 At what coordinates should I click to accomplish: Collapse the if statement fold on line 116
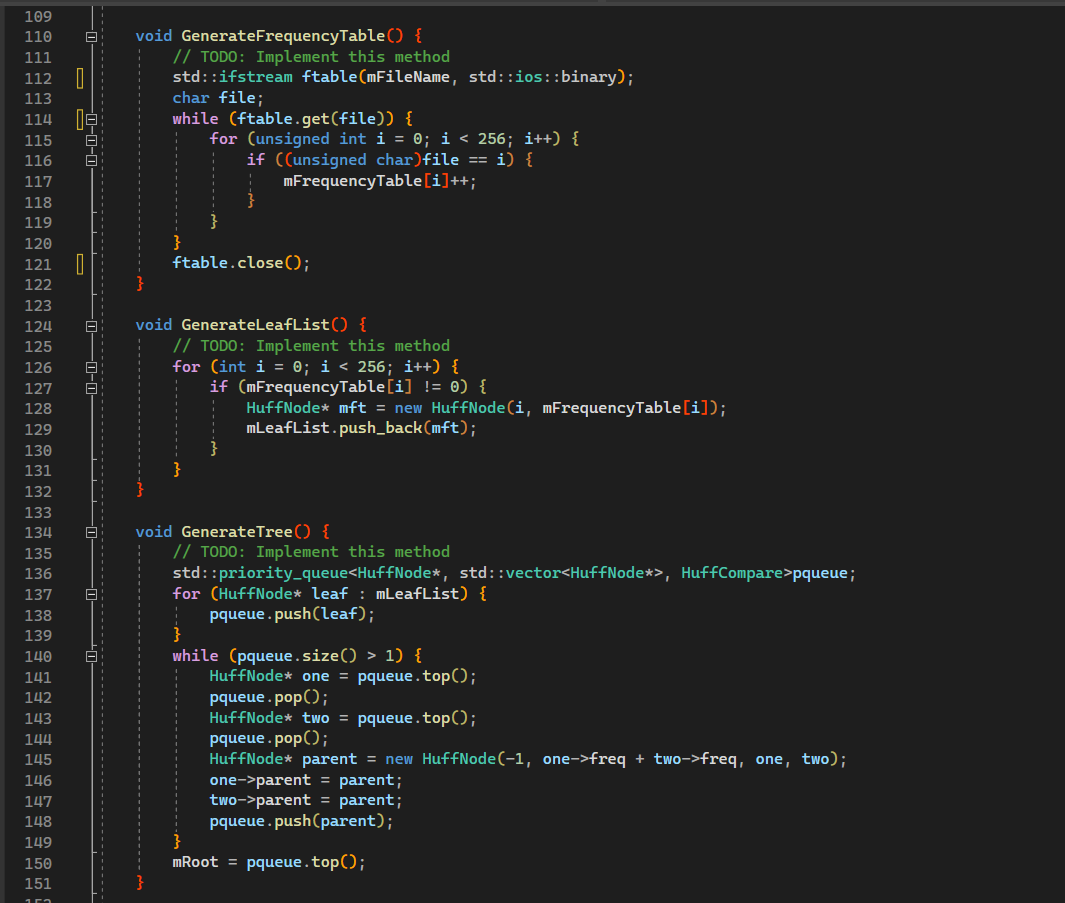90,160
